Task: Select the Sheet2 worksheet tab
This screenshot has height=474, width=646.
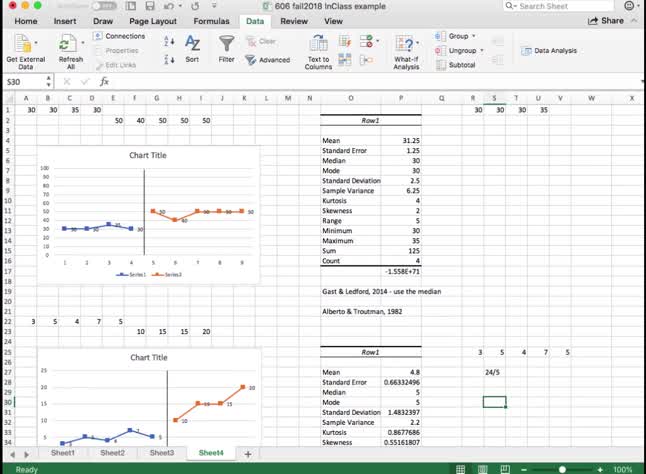Action: 112,453
